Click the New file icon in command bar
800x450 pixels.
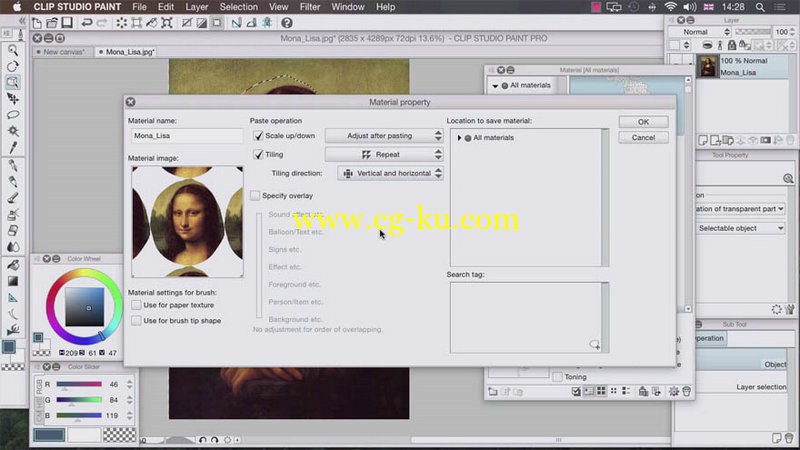click(37, 23)
